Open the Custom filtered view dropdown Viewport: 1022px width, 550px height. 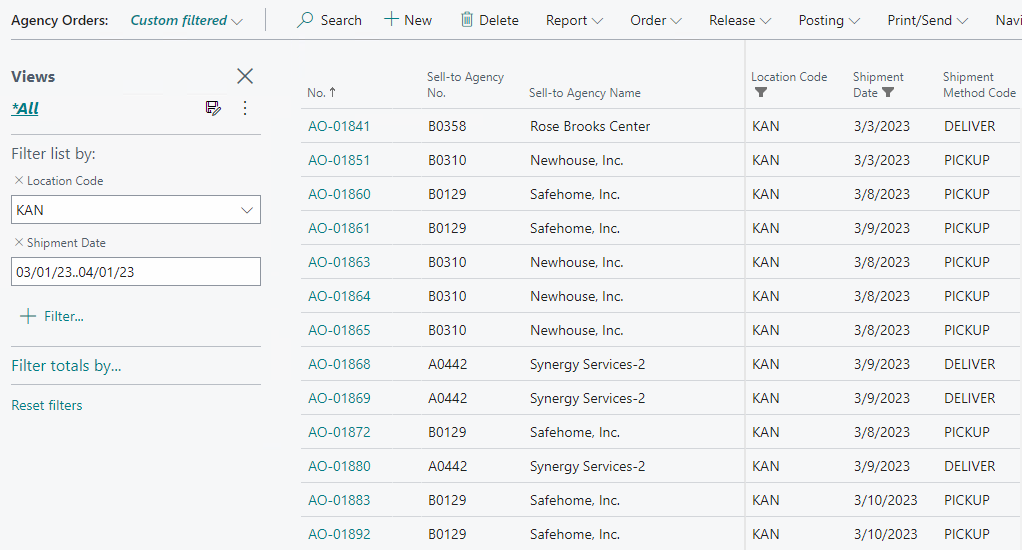pos(186,20)
